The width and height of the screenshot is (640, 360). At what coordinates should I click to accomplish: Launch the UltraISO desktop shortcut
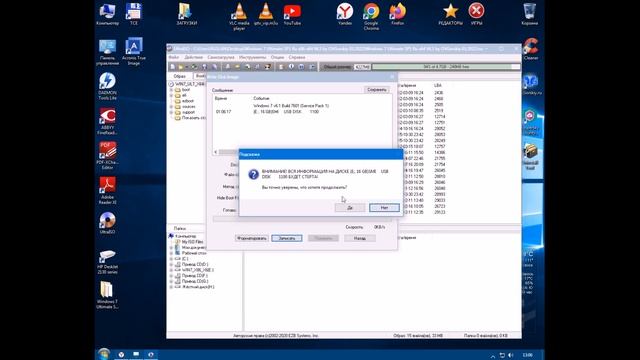click(x=107, y=223)
